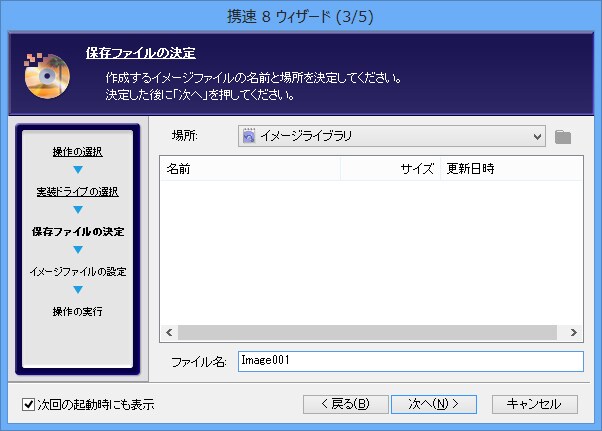Select the 保存ファイルの決定 step in the sidebar
The height and width of the screenshot is (431, 602).
click(78, 231)
